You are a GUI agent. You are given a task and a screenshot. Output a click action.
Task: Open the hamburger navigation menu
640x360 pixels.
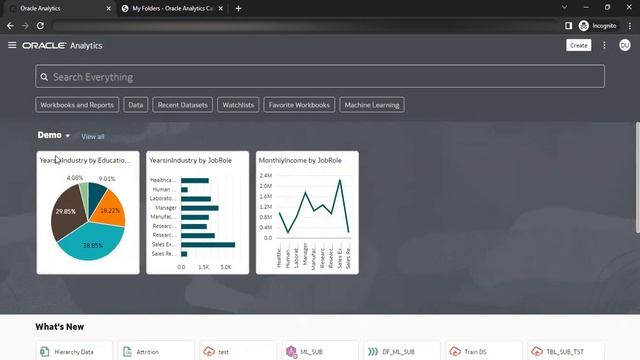pos(12,45)
